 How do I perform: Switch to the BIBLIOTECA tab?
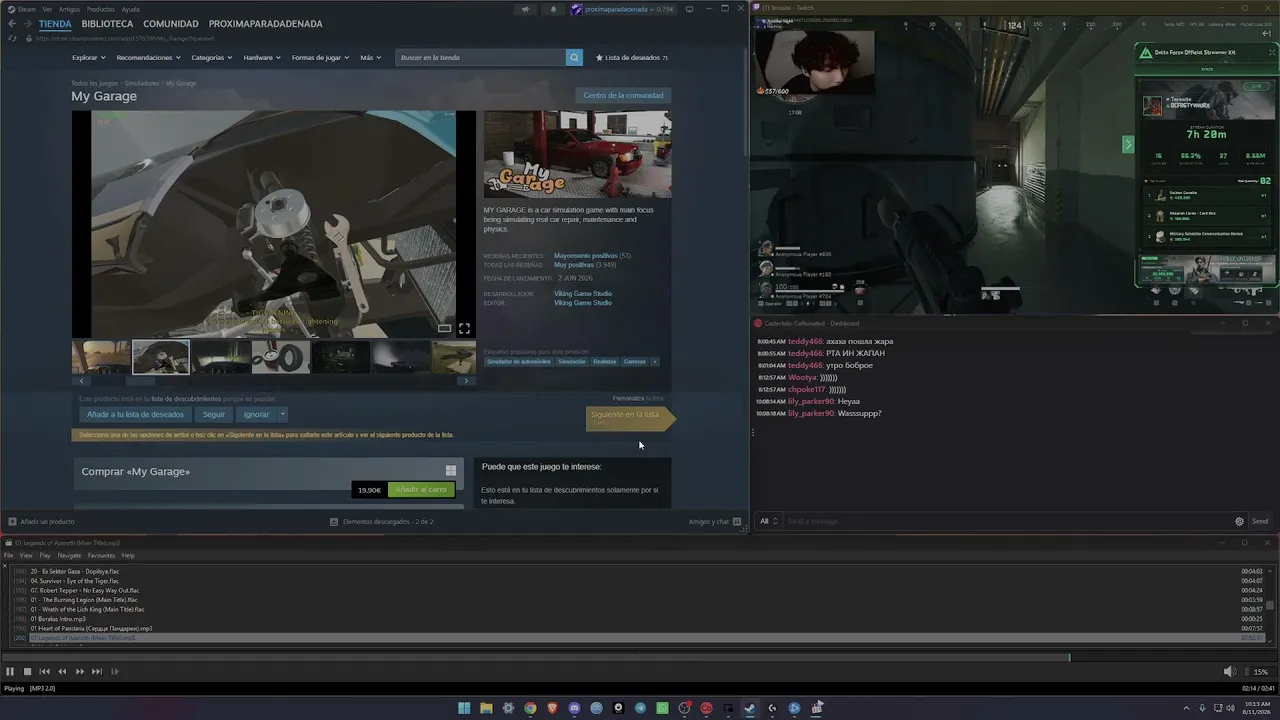107,24
